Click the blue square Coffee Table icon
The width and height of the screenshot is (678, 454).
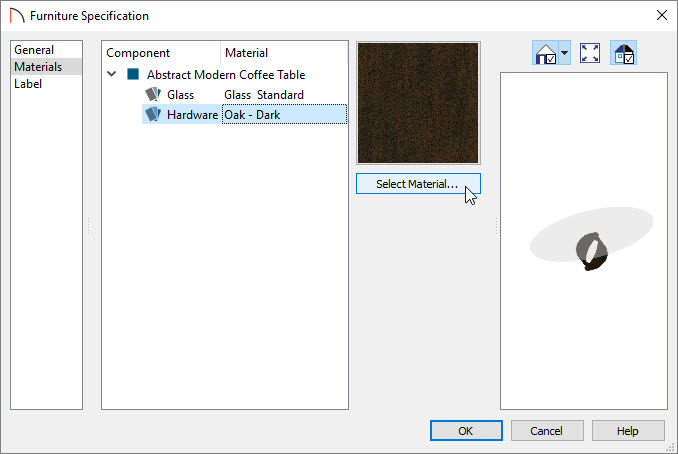133,74
